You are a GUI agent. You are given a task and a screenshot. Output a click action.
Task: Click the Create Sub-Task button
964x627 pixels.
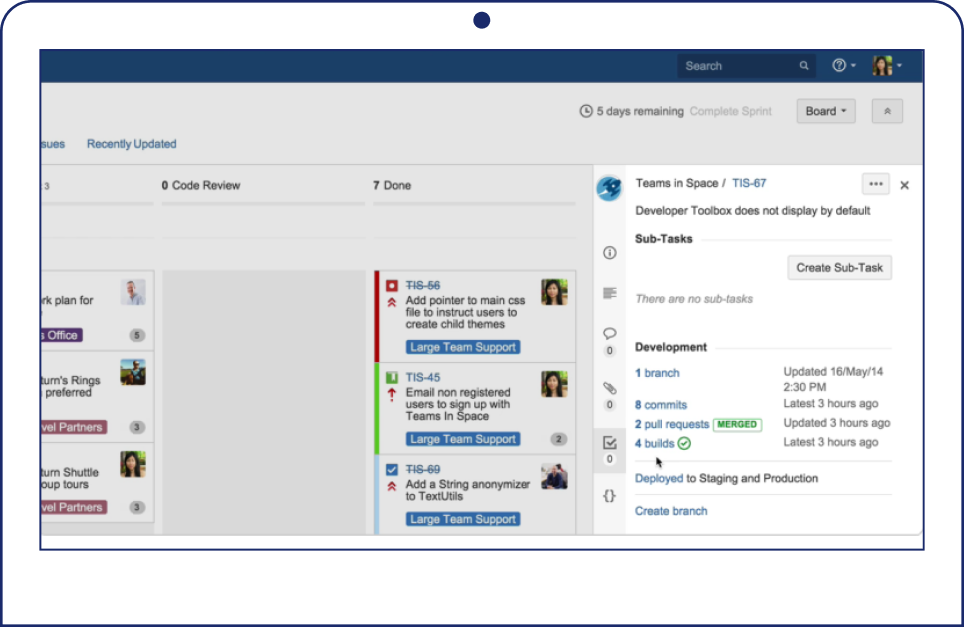839,268
